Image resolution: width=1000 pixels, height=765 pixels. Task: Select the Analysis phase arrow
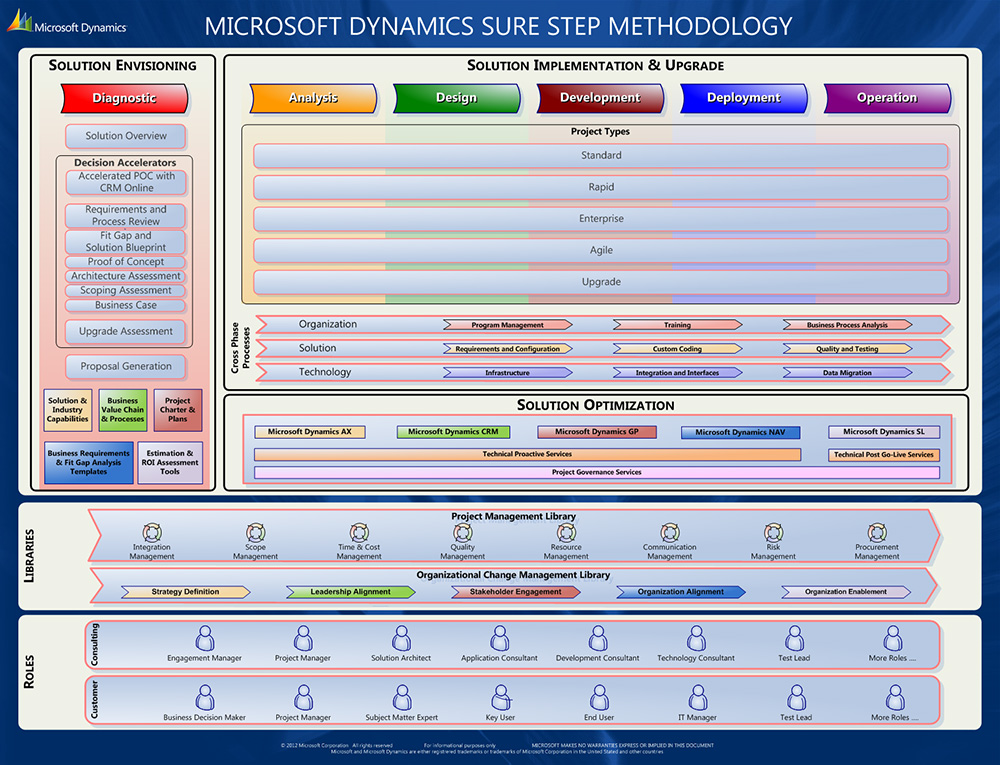tap(313, 98)
